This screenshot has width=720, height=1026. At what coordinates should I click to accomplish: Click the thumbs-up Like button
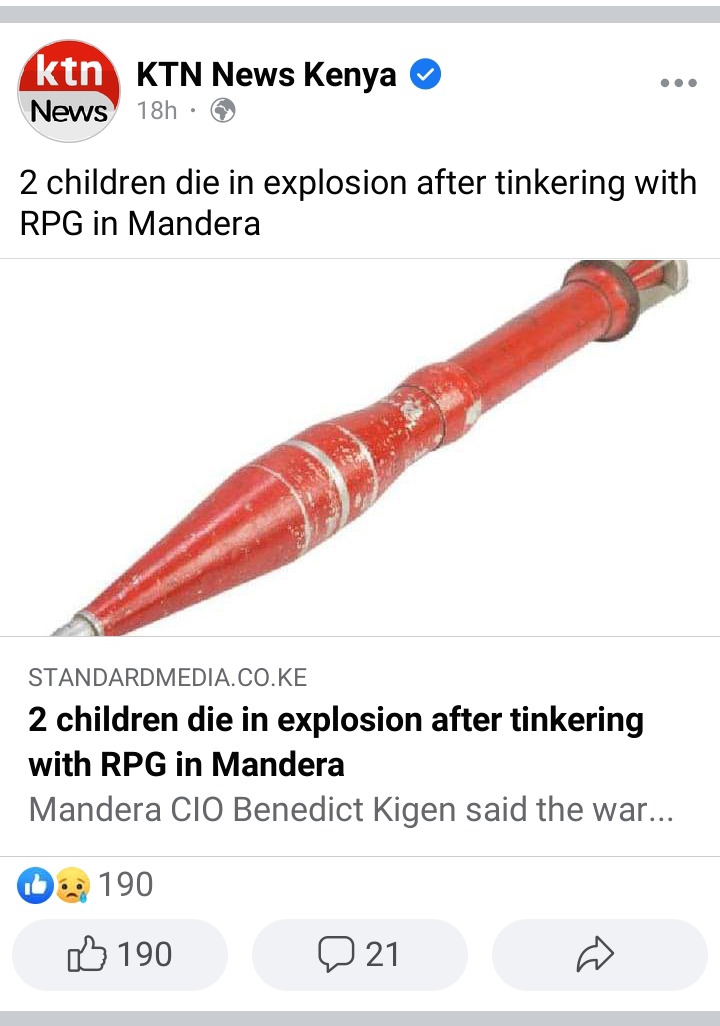pyautogui.click(x=120, y=955)
